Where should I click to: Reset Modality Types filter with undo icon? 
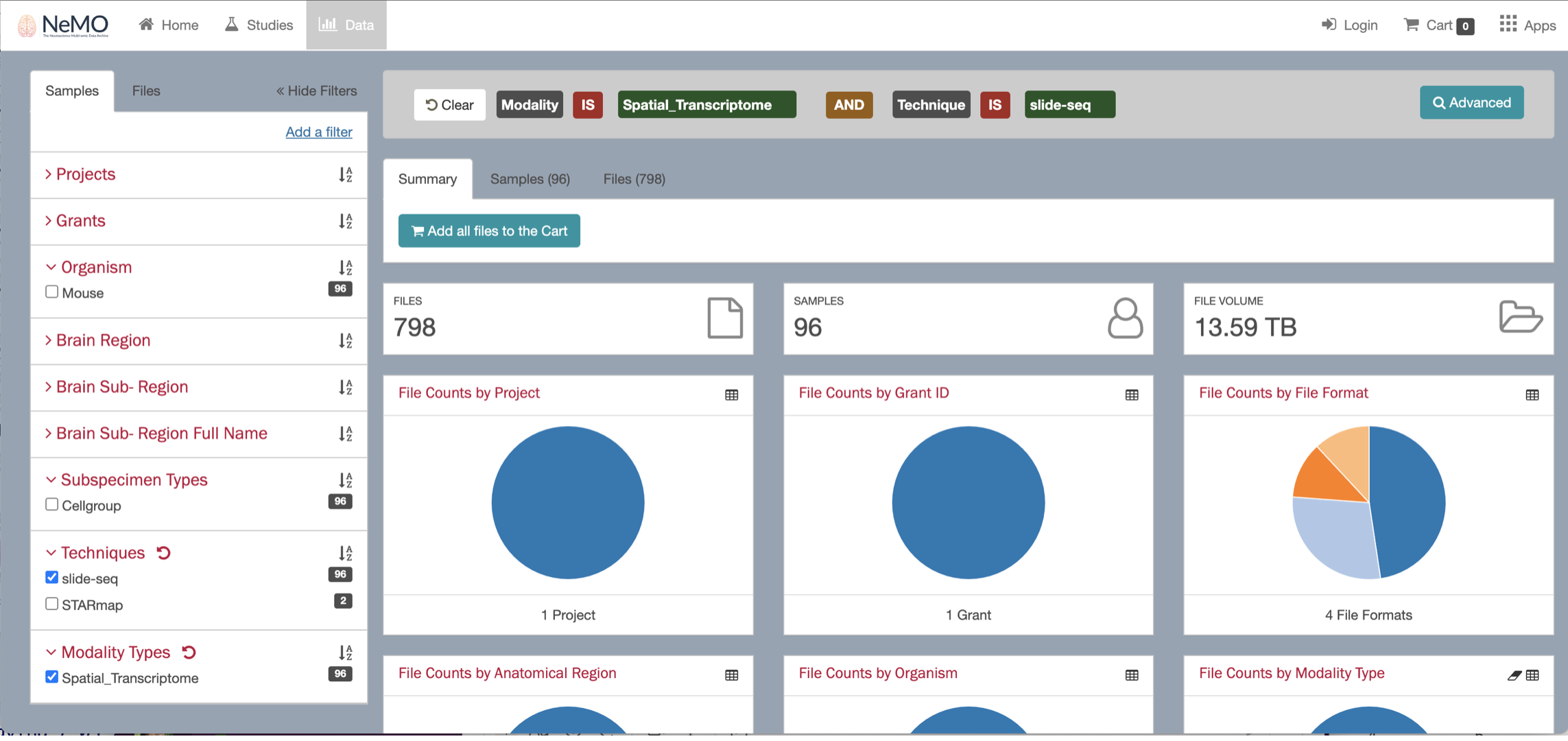(x=189, y=652)
